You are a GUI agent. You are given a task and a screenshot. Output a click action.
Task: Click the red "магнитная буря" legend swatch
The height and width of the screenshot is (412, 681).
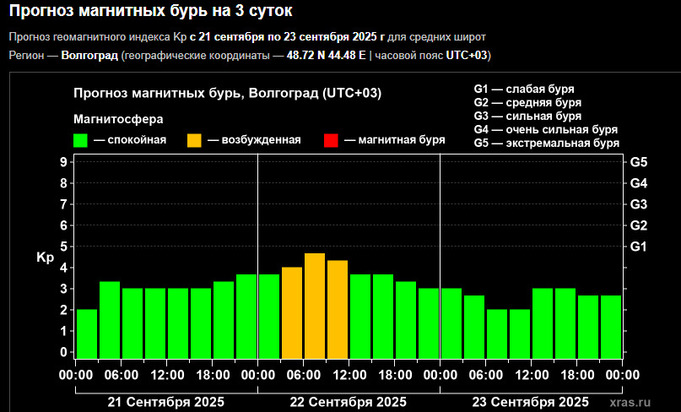click(x=331, y=140)
